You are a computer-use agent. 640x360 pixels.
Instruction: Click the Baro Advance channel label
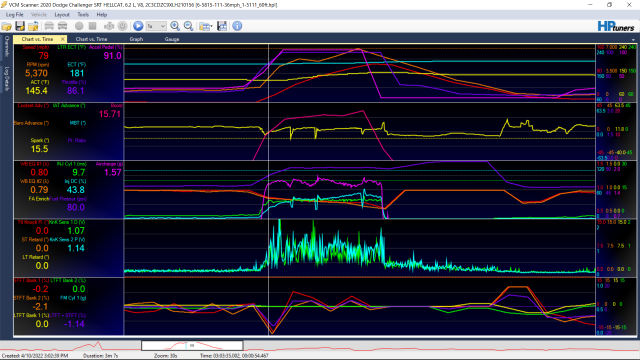(31, 123)
